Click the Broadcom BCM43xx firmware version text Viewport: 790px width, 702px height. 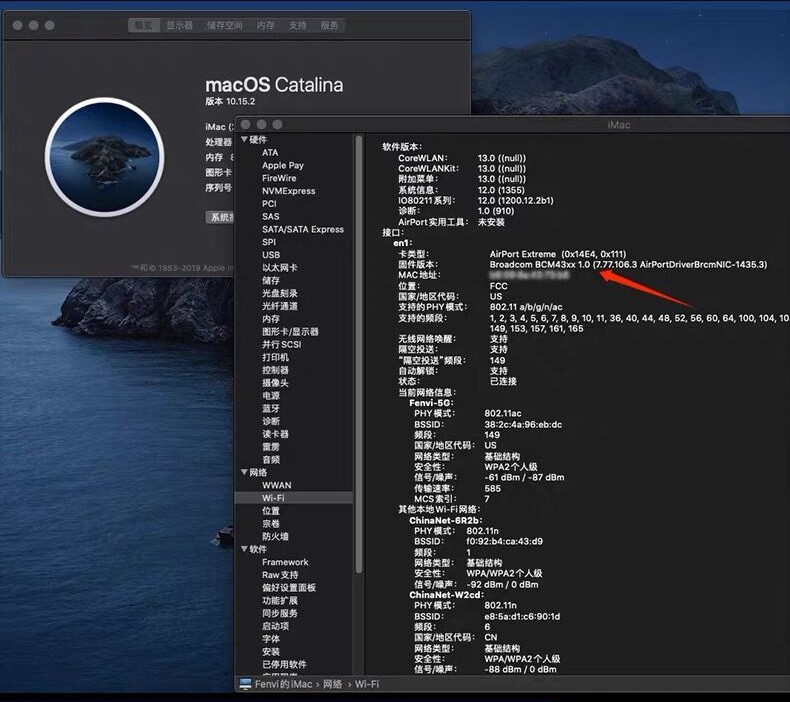pyautogui.click(x=628, y=265)
